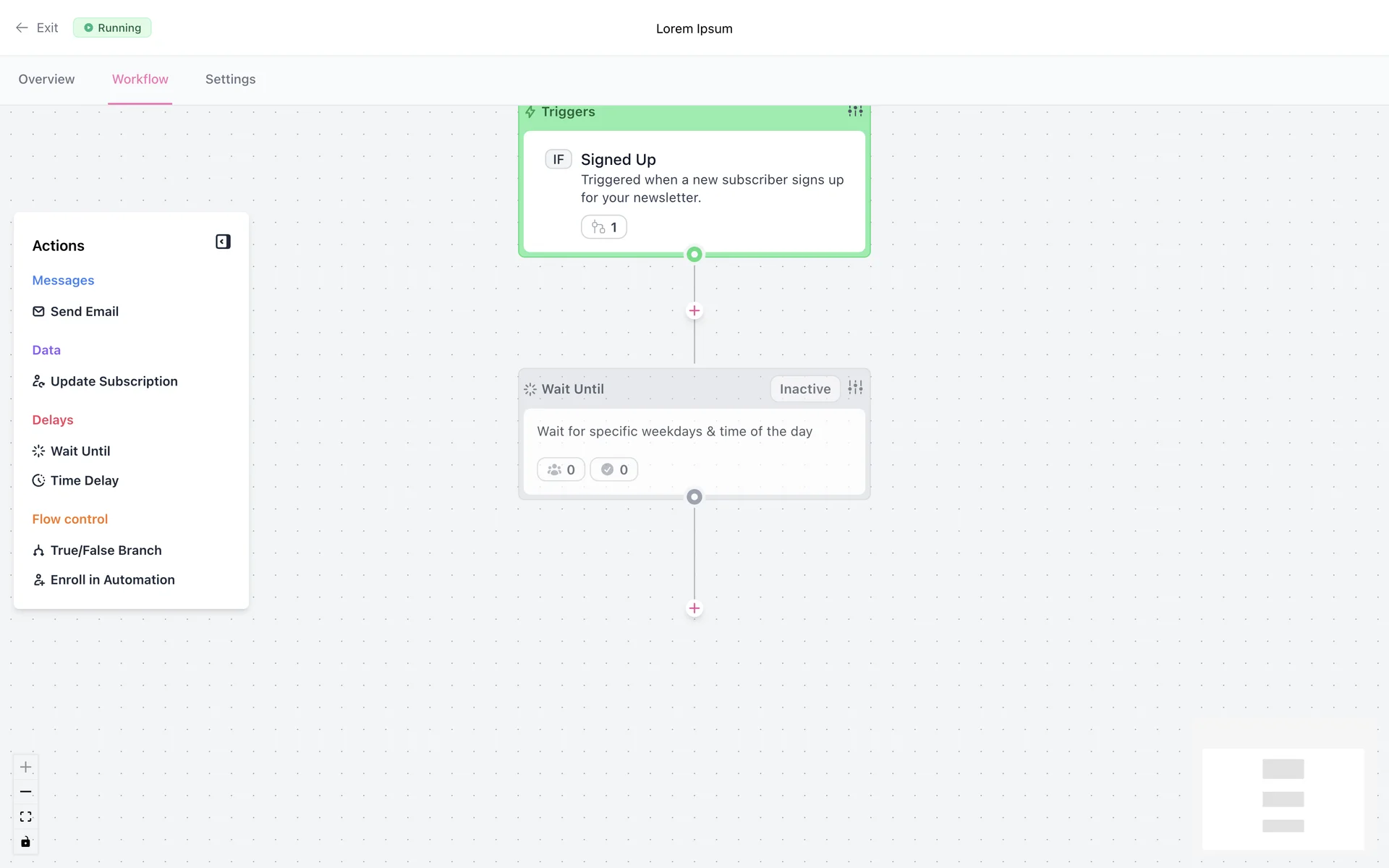The height and width of the screenshot is (868, 1389).
Task: Fit the workflow to view
Action: (x=26, y=817)
